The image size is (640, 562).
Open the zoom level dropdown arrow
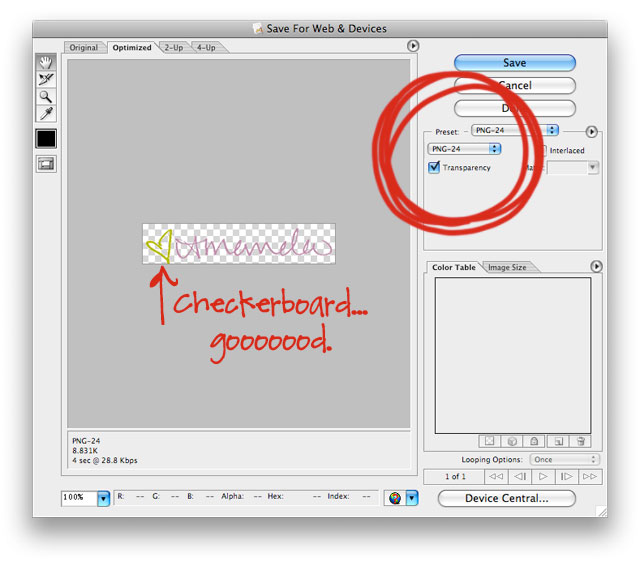click(x=104, y=498)
